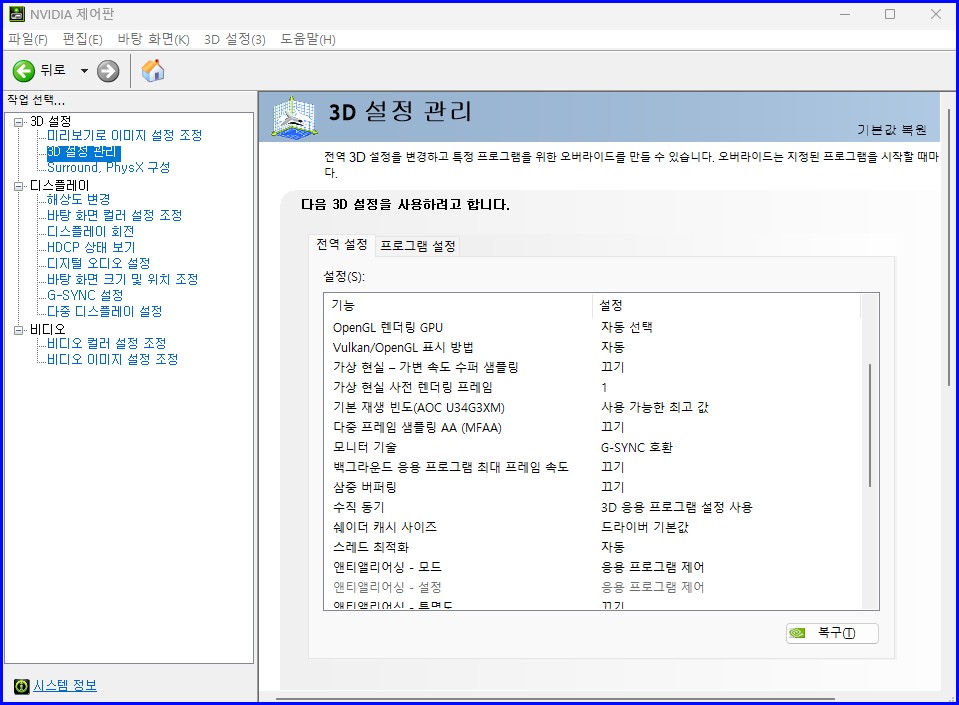Open 디스플레이 회전 in the tree

coord(91,231)
